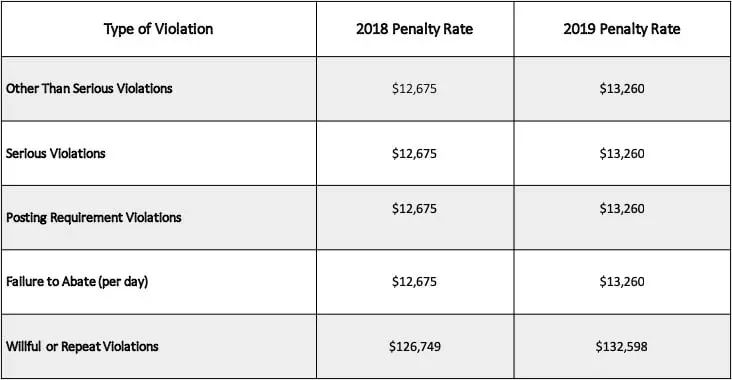Select 2018 rate for Failure to Abate

tap(415, 282)
